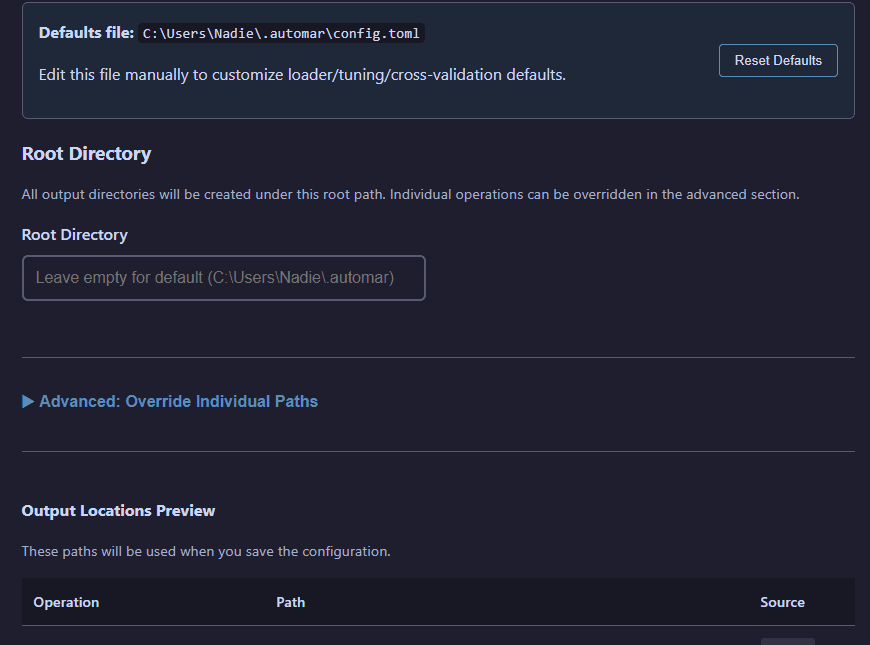Click the Output Locations Preview heading
This screenshot has width=870, height=645.
click(118, 511)
